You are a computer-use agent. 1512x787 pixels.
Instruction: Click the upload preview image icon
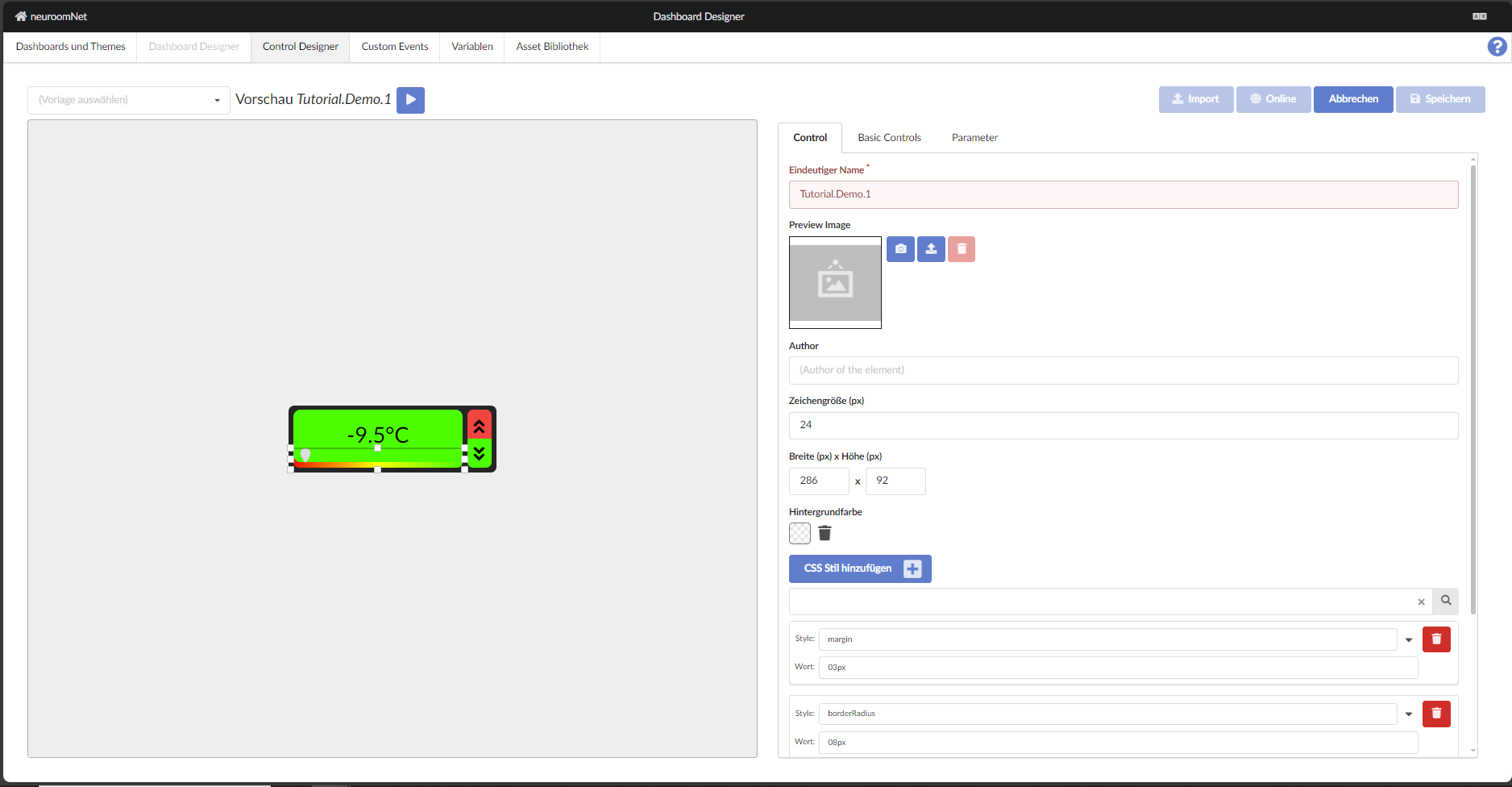point(931,249)
